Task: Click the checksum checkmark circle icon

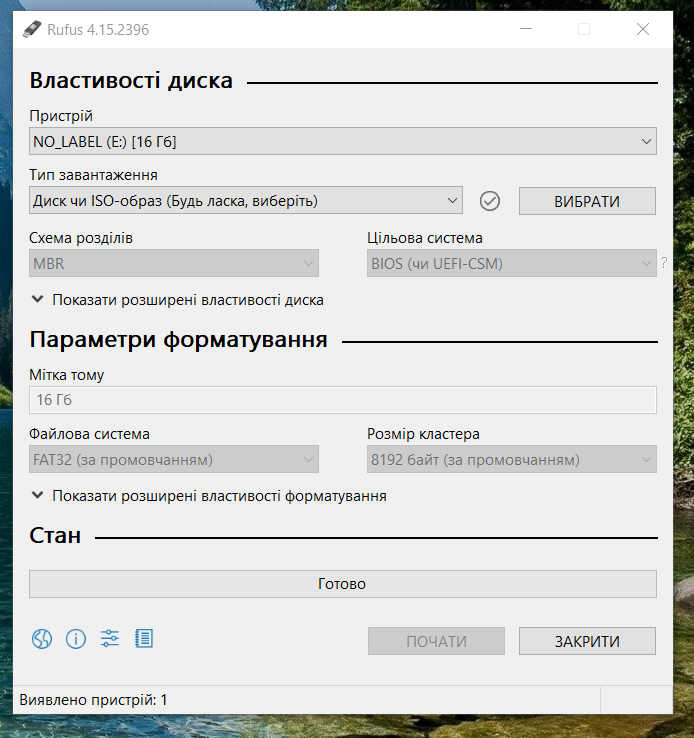Action: click(x=490, y=201)
